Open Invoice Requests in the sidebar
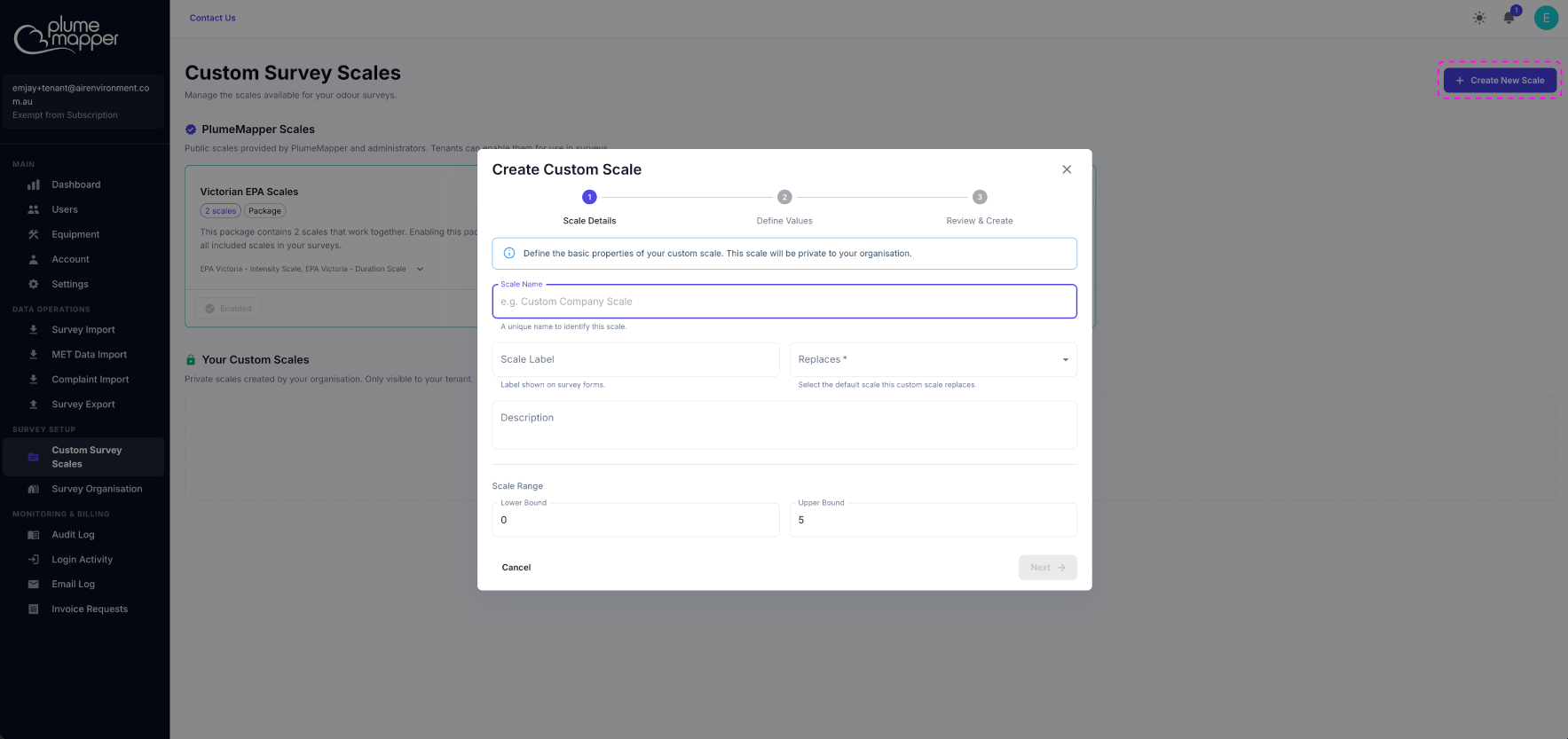Viewport: 1568px width, 739px height. click(x=83, y=609)
